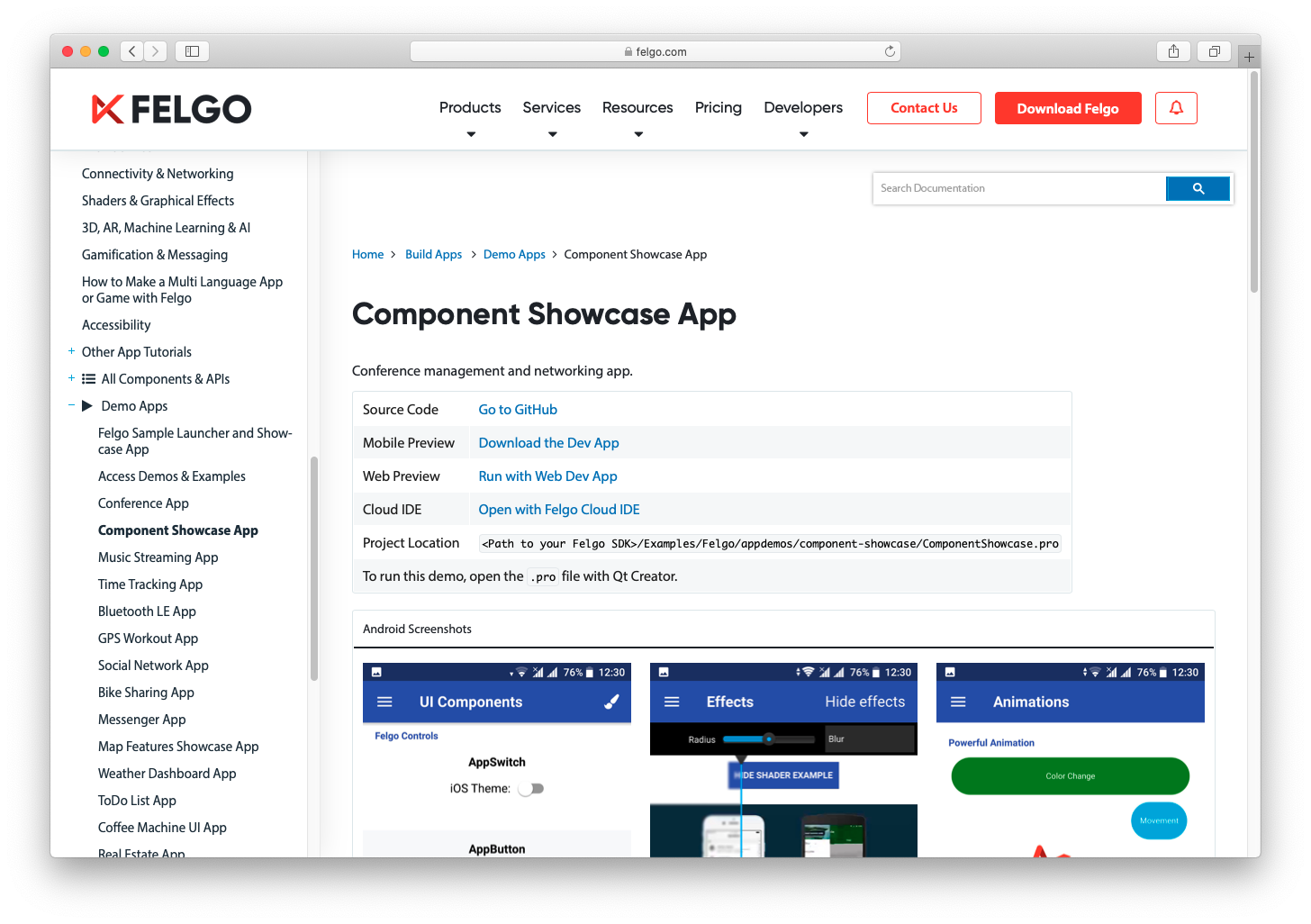
Task: Open the hamburger menu in UI Components screenshot
Action: [x=385, y=702]
